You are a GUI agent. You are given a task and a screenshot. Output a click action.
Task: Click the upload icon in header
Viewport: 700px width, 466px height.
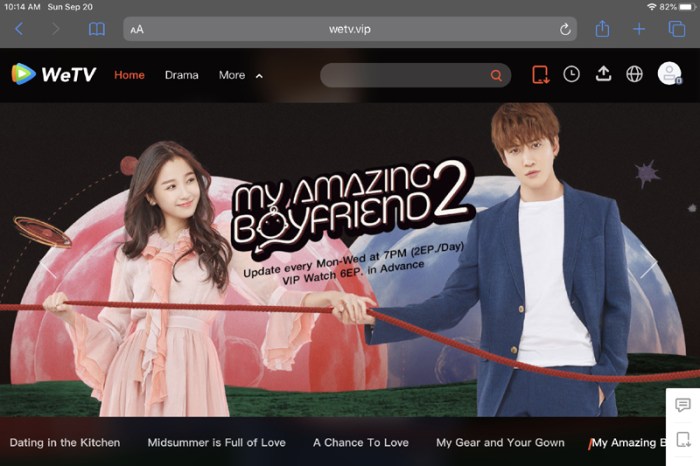tap(603, 74)
